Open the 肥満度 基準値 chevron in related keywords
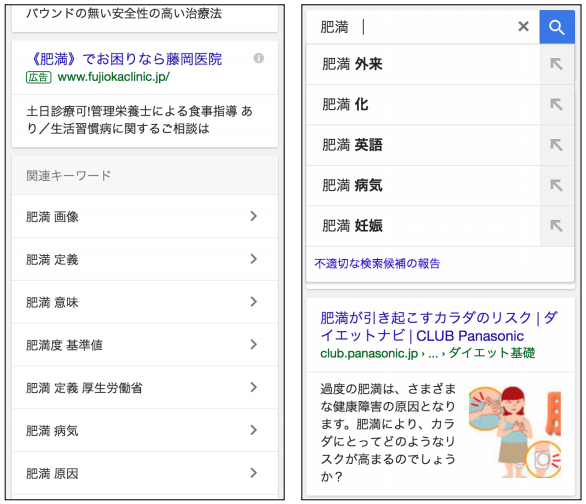 click(254, 344)
